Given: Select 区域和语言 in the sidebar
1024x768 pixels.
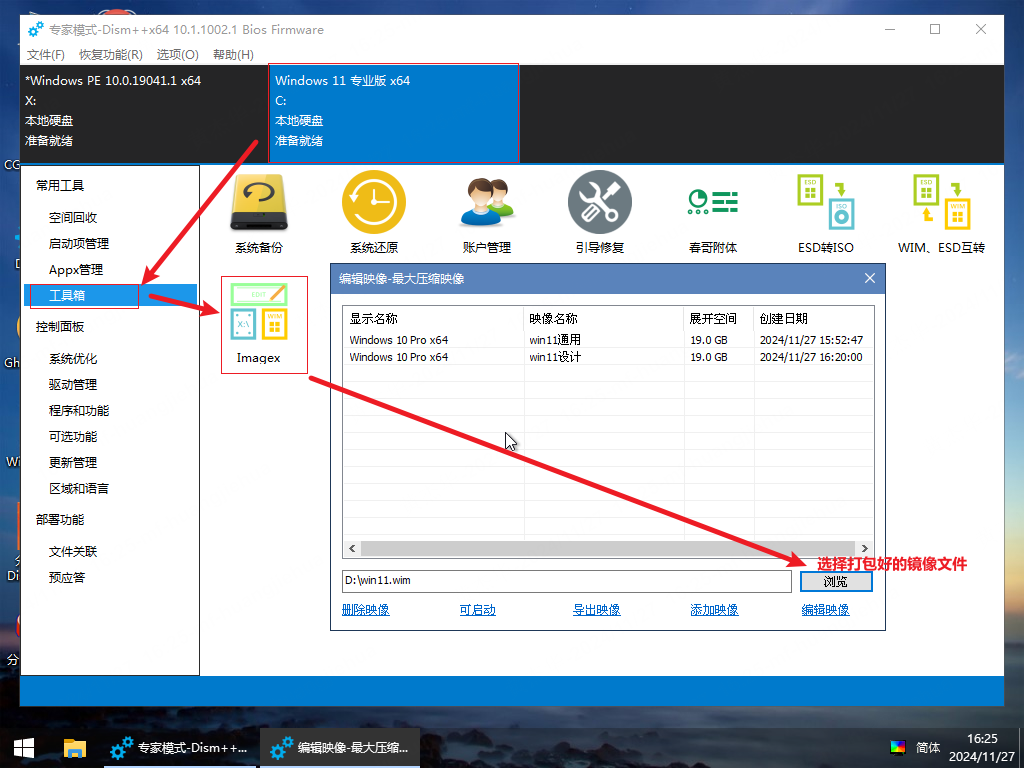Looking at the screenshot, I should click(x=78, y=488).
